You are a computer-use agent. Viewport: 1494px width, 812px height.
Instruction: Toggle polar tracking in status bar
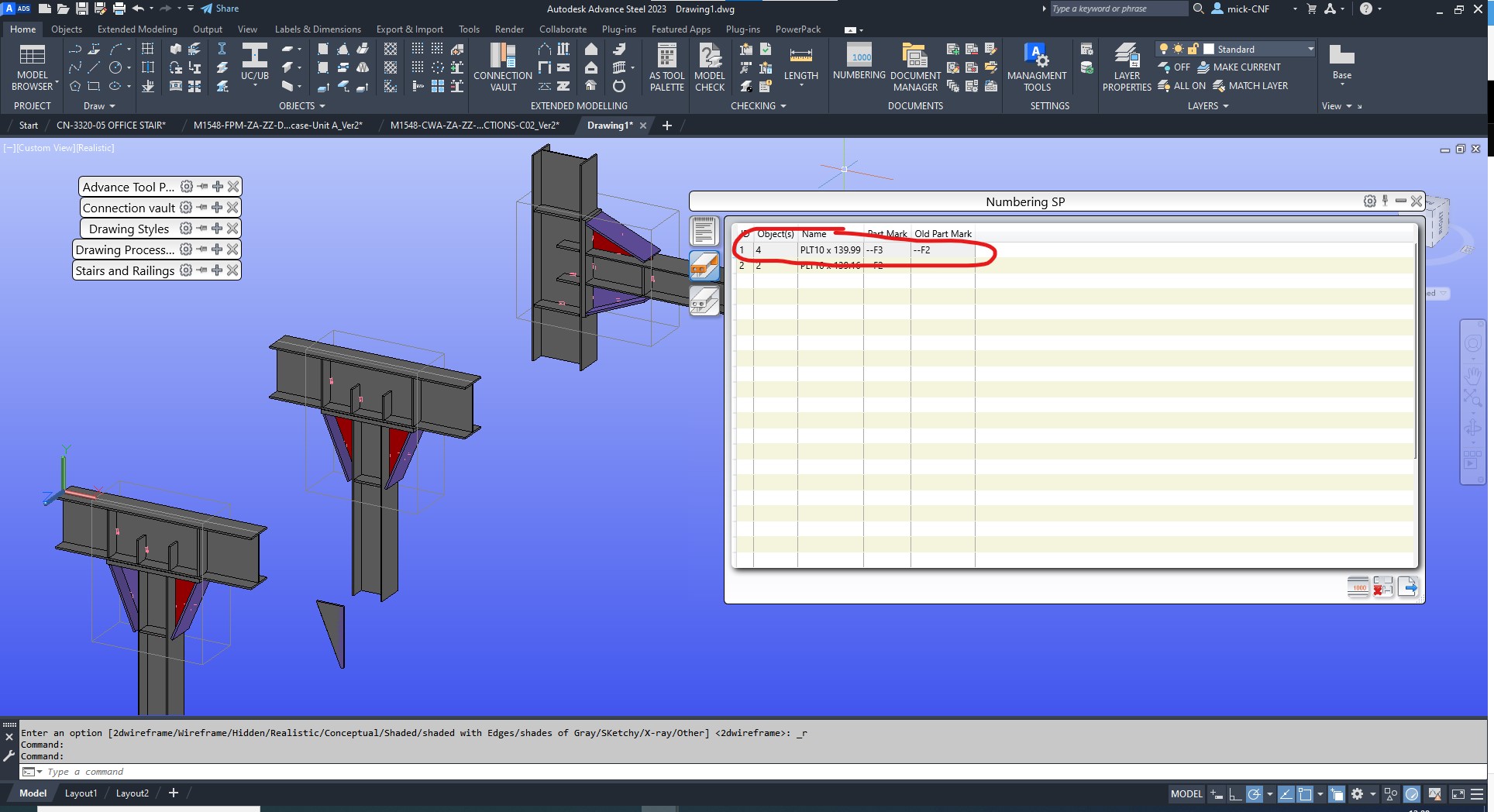pyautogui.click(x=1254, y=794)
